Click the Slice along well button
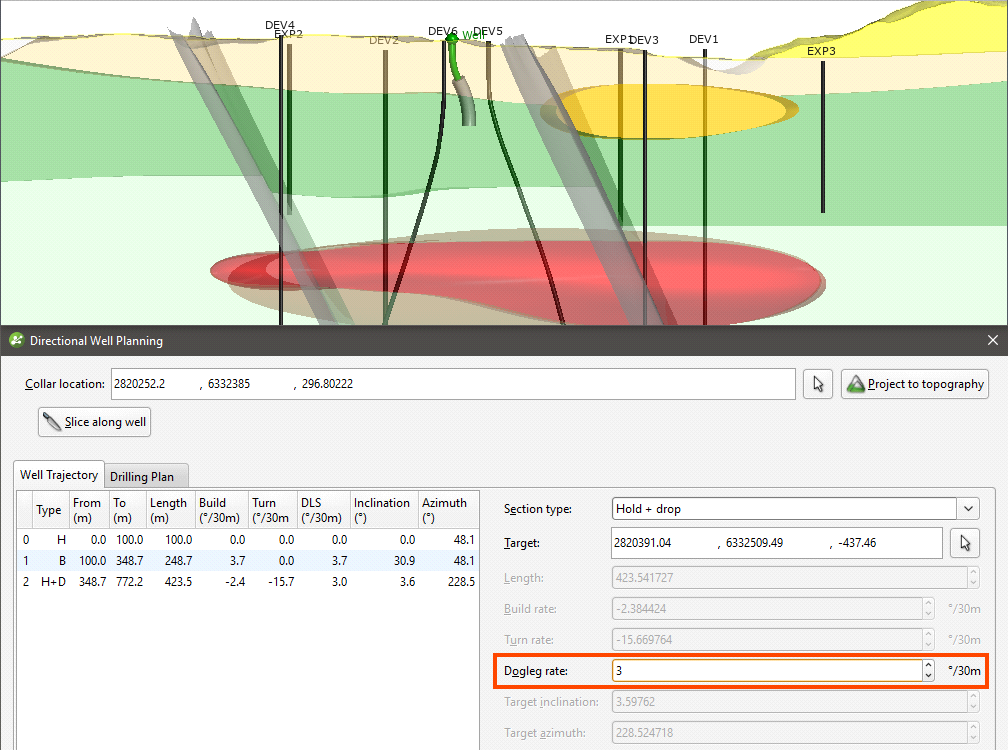The height and width of the screenshot is (750, 1008). point(94,422)
